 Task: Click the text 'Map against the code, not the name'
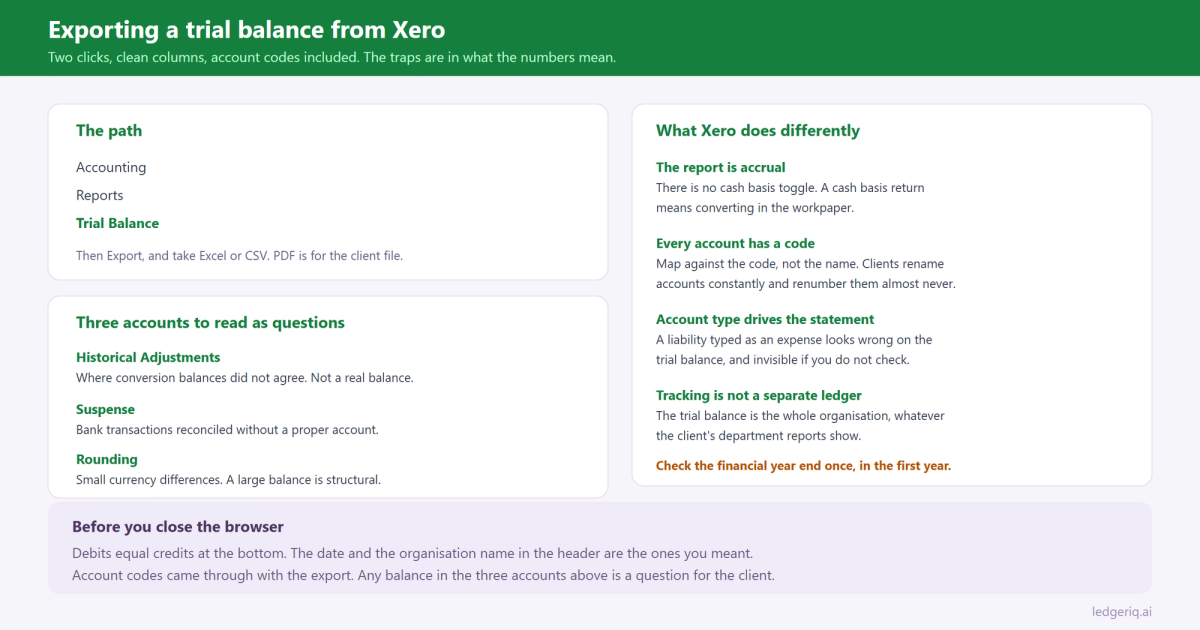coord(806,274)
